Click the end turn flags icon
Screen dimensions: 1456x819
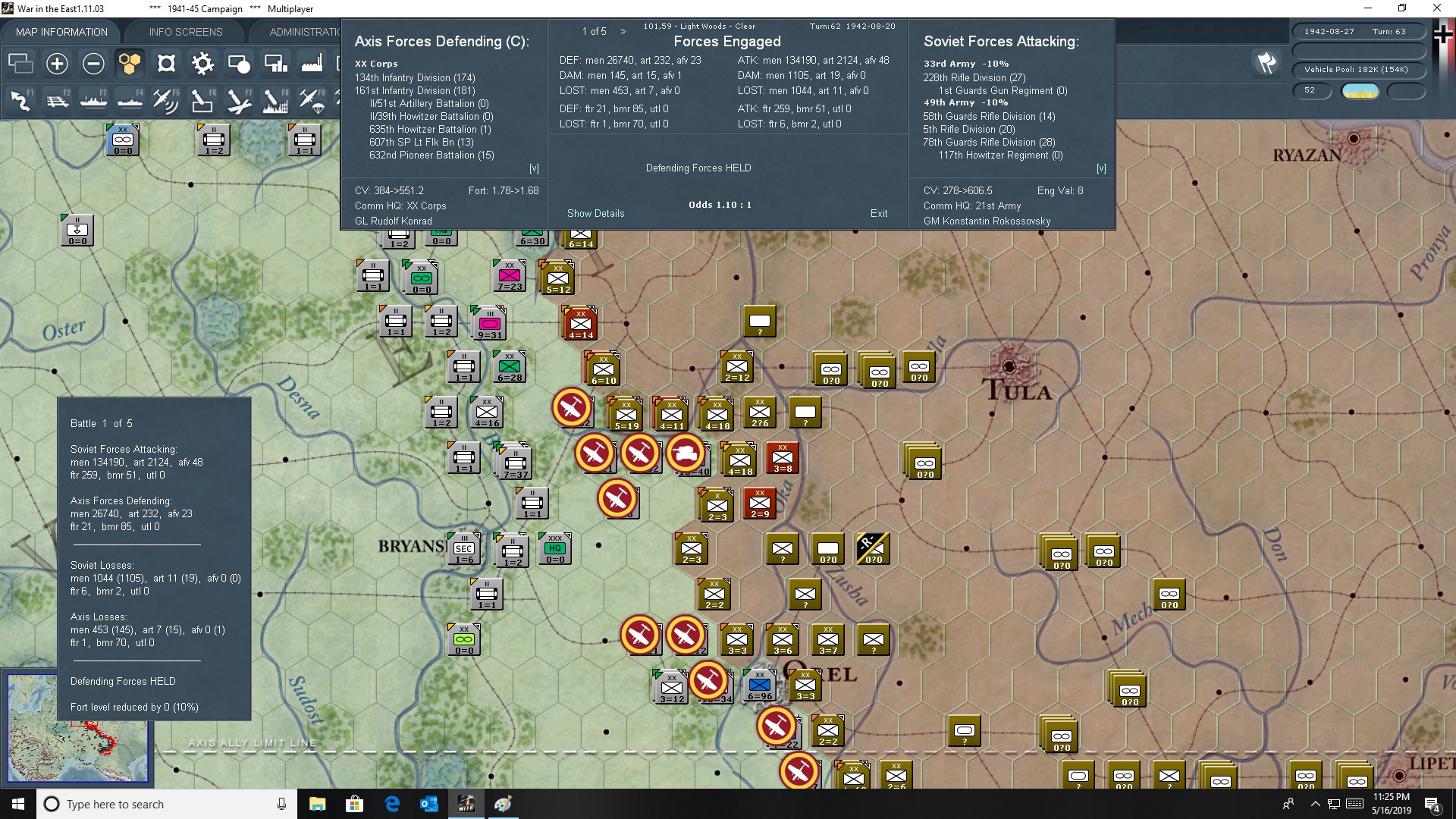(1266, 63)
